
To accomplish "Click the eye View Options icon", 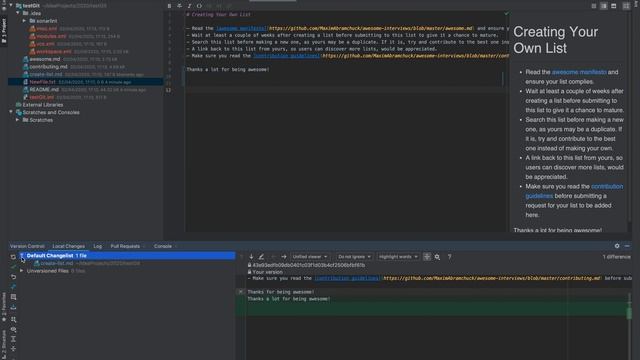I will 13,329.
